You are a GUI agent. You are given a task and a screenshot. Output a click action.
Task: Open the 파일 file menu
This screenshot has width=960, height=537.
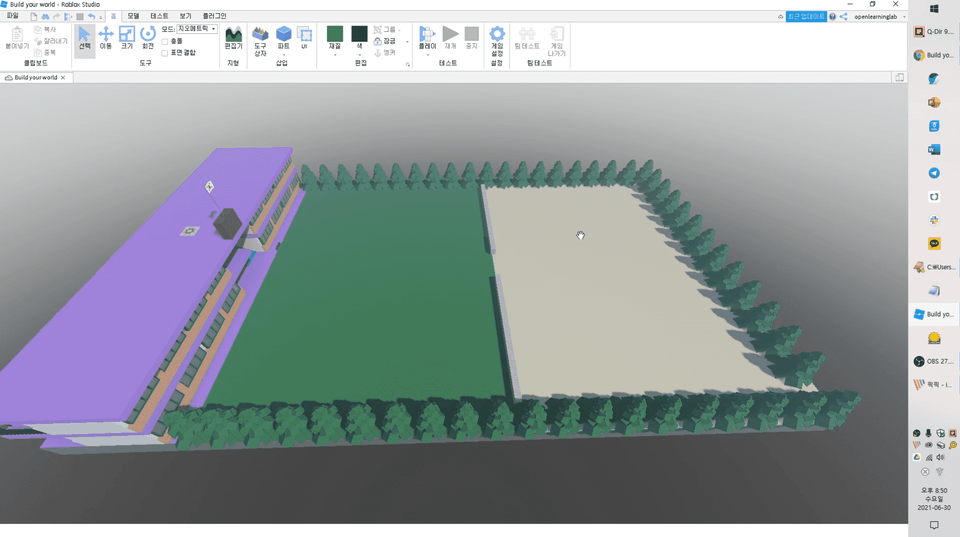click(x=12, y=16)
